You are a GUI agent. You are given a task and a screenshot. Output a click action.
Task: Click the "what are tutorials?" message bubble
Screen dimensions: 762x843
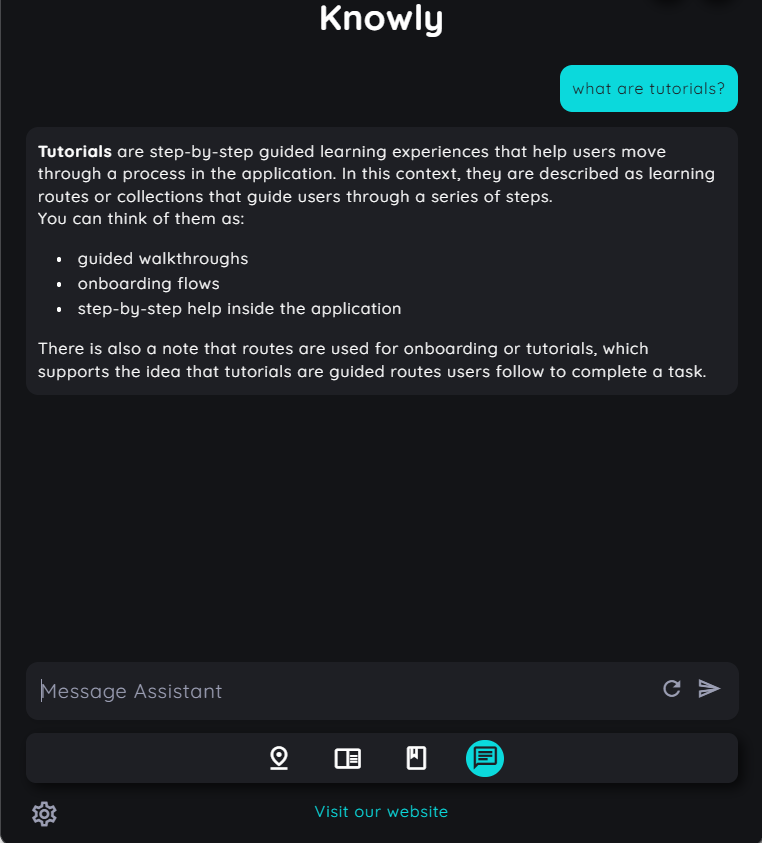(649, 89)
